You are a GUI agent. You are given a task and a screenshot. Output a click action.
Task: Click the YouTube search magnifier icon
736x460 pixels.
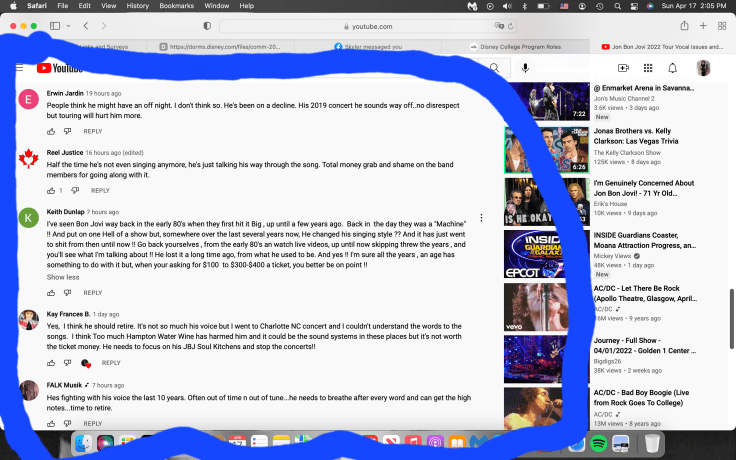(x=494, y=68)
